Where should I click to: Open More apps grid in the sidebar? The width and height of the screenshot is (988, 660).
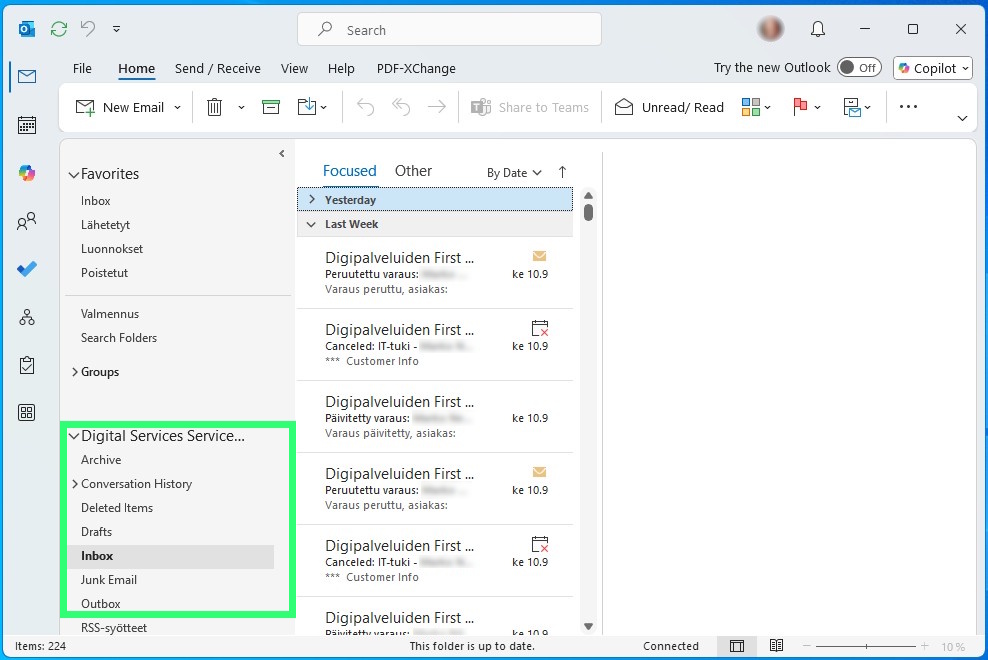pyautogui.click(x=26, y=412)
